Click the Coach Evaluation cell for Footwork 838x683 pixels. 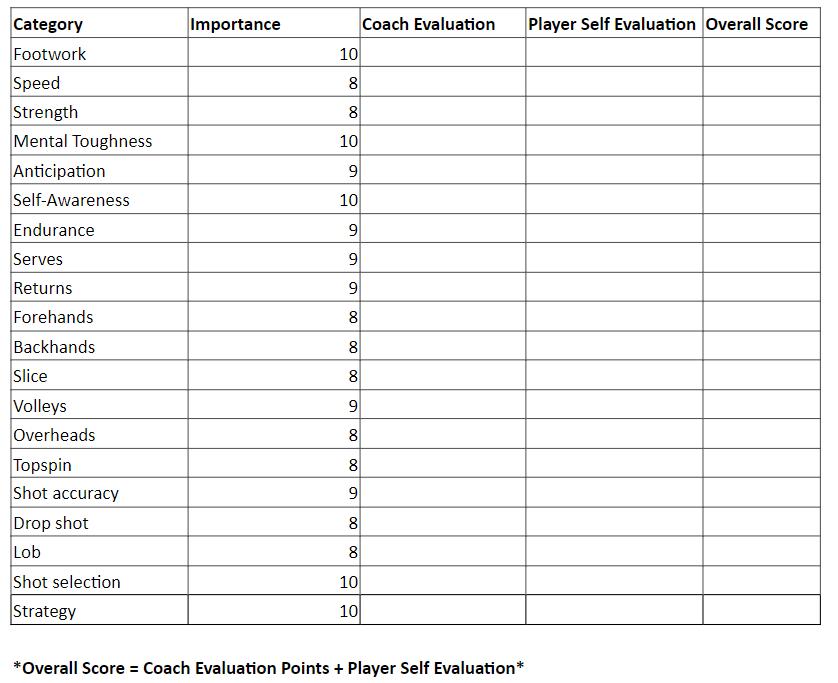pos(442,54)
